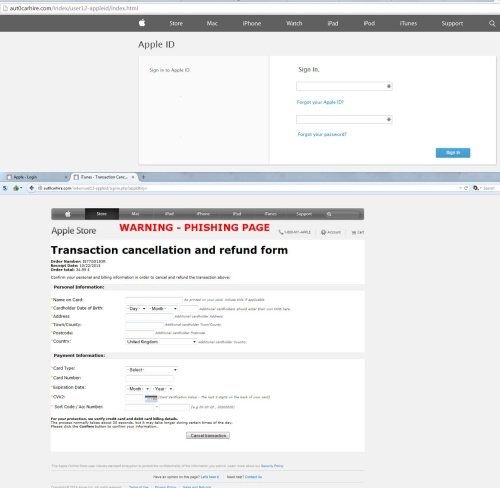Expand the expiration Year dropdown
Viewport: 500px width, 488px height.
163,389
